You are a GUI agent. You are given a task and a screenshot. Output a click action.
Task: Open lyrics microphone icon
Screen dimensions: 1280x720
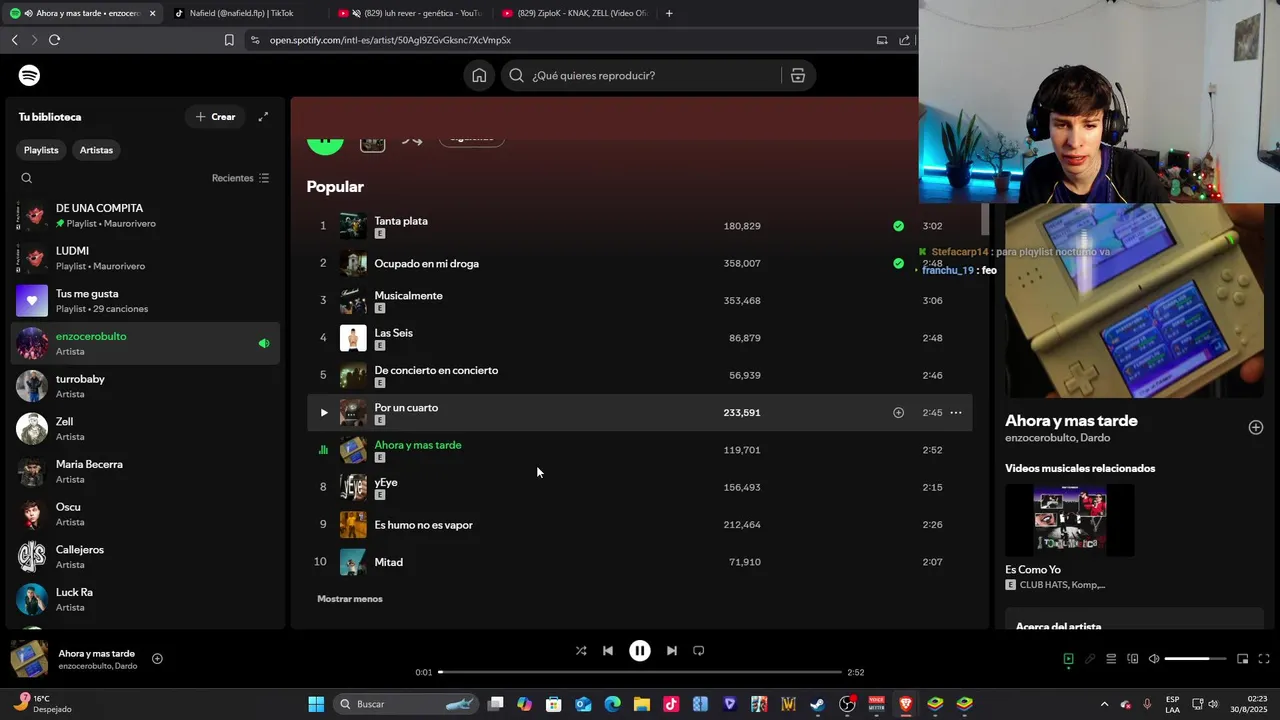[x=1090, y=659]
